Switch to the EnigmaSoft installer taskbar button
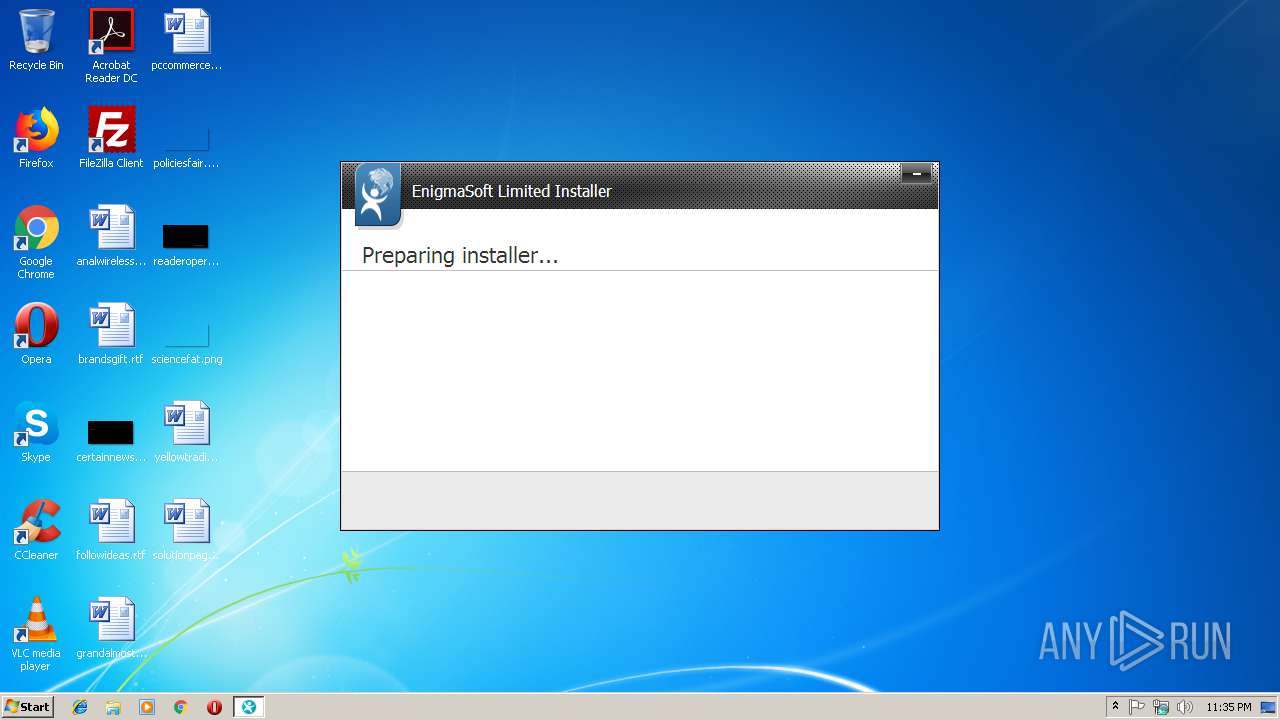 248,707
